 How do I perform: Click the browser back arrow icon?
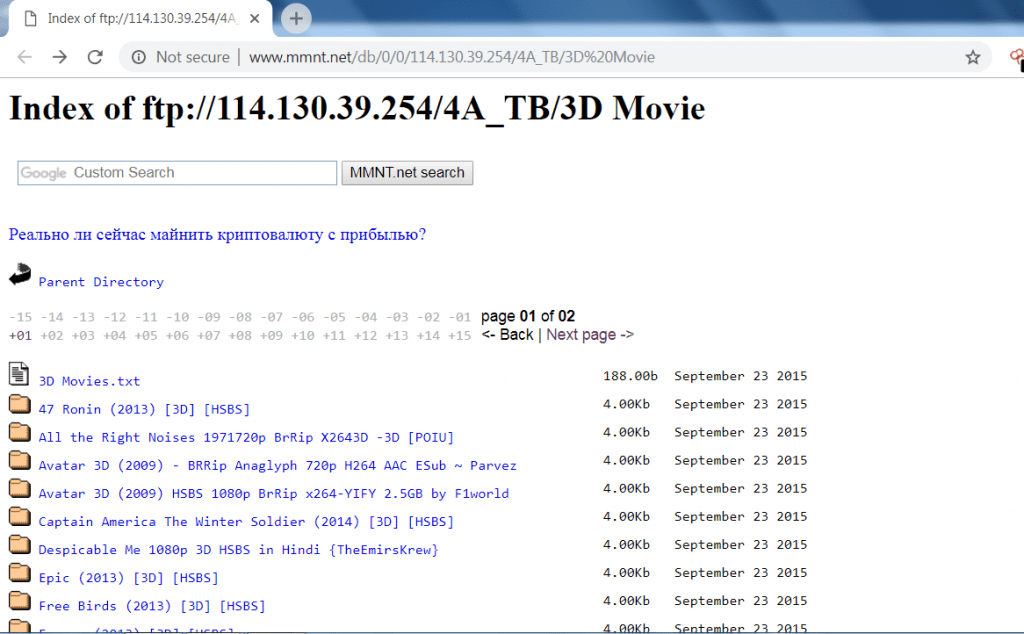[25, 57]
